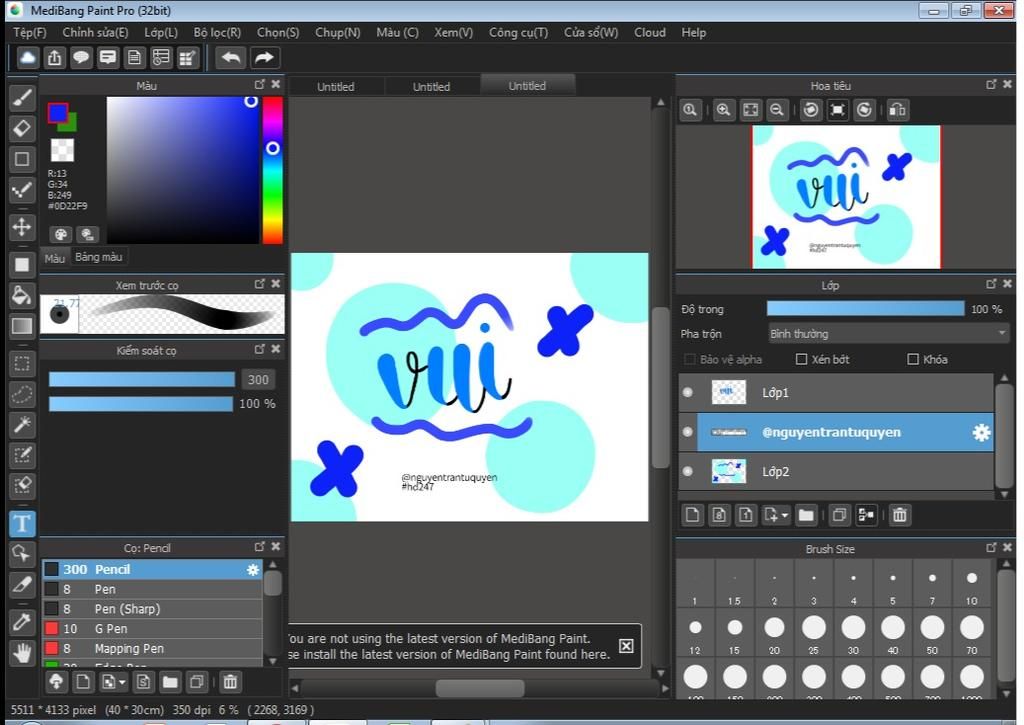Select the G Pen brush
Image resolution: width=1024 pixels, height=725 pixels.
[153, 629]
